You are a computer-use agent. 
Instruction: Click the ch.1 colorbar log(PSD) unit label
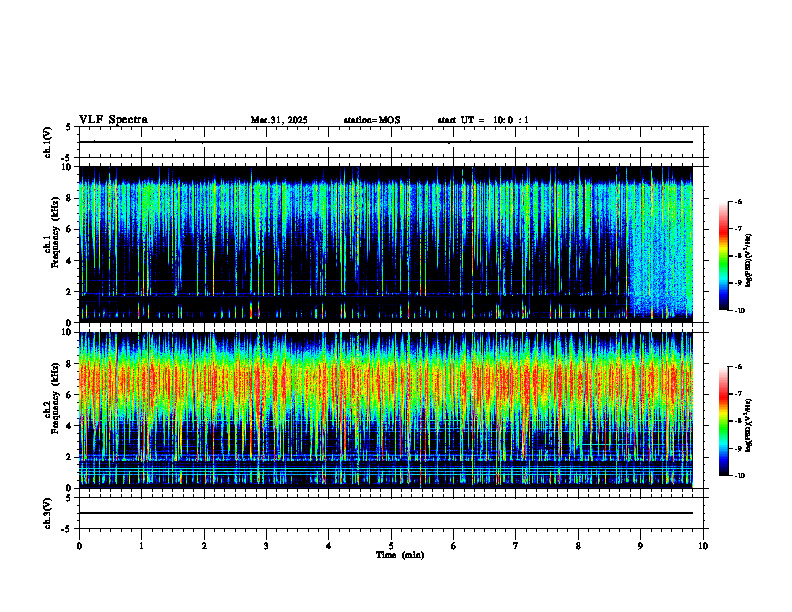click(x=749, y=261)
